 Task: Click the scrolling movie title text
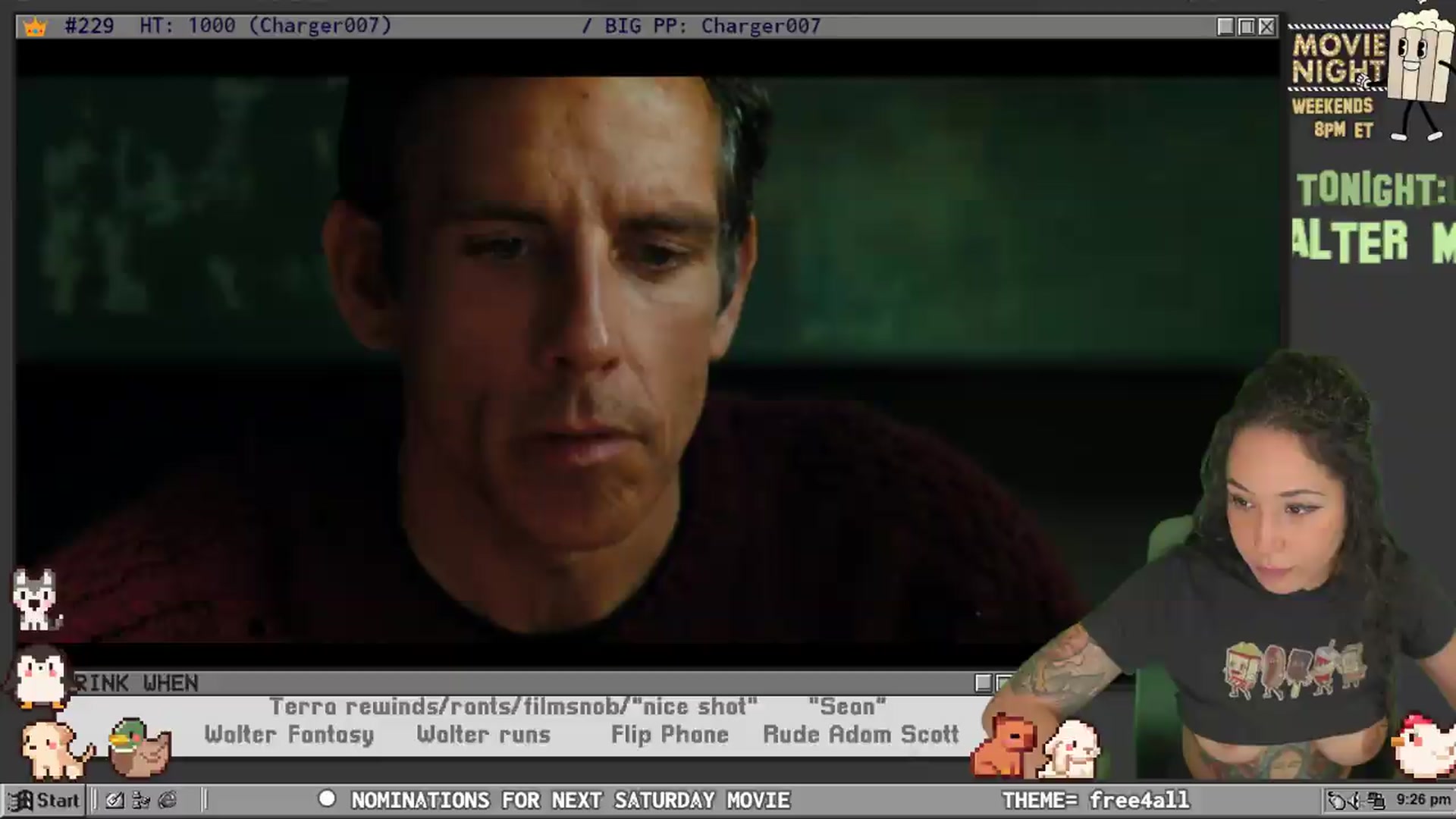tap(1373, 241)
